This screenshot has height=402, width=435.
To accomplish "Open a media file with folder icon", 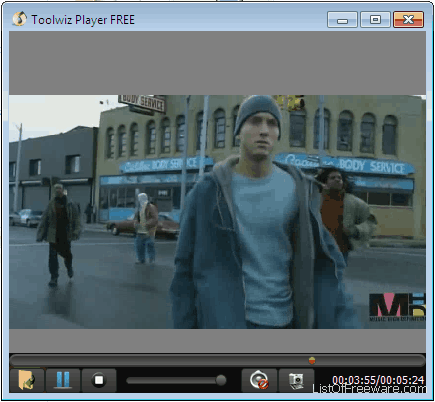I will coord(27,380).
